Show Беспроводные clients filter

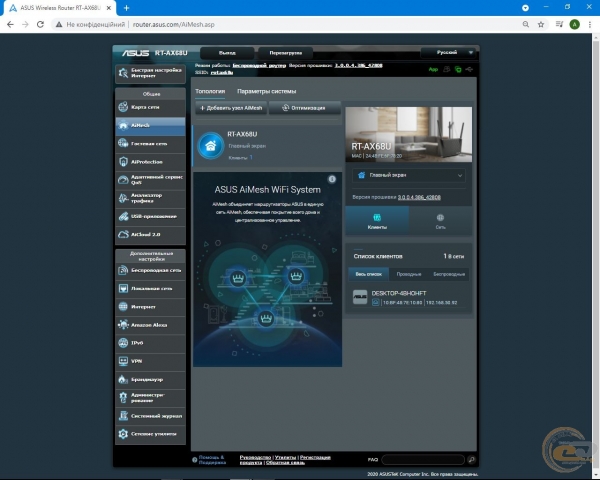449,274
